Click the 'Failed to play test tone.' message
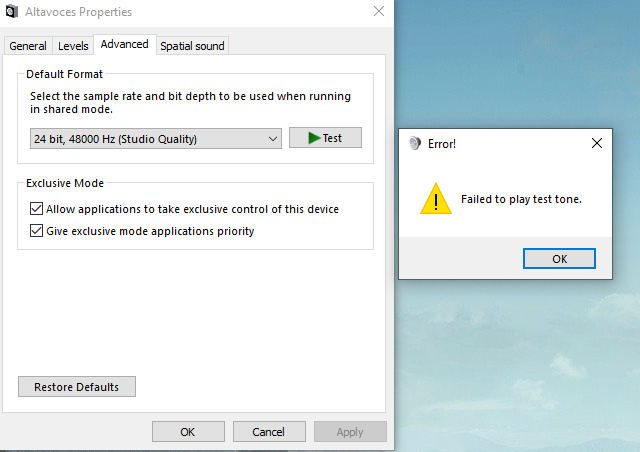Image resolution: width=640 pixels, height=452 pixels. (x=521, y=199)
